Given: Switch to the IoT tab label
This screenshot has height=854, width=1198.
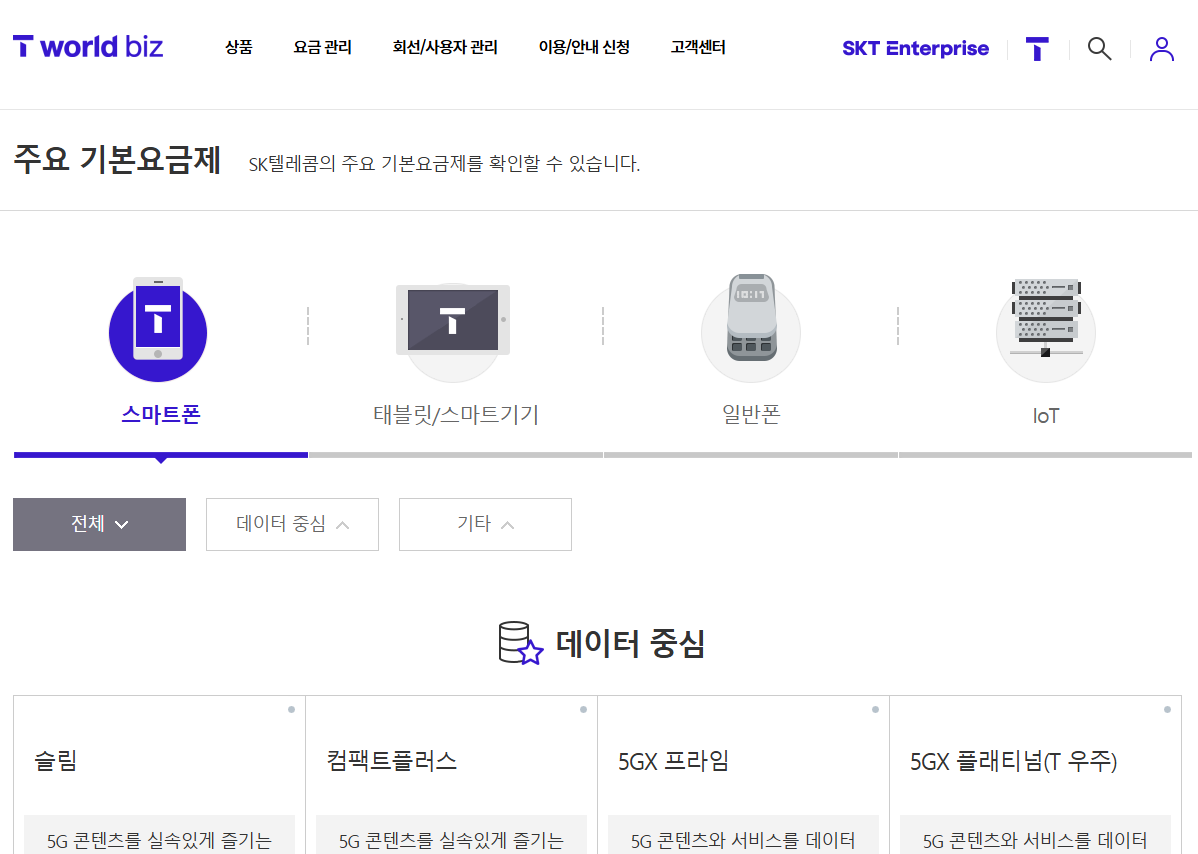Looking at the screenshot, I should pyautogui.click(x=1046, y=416).
